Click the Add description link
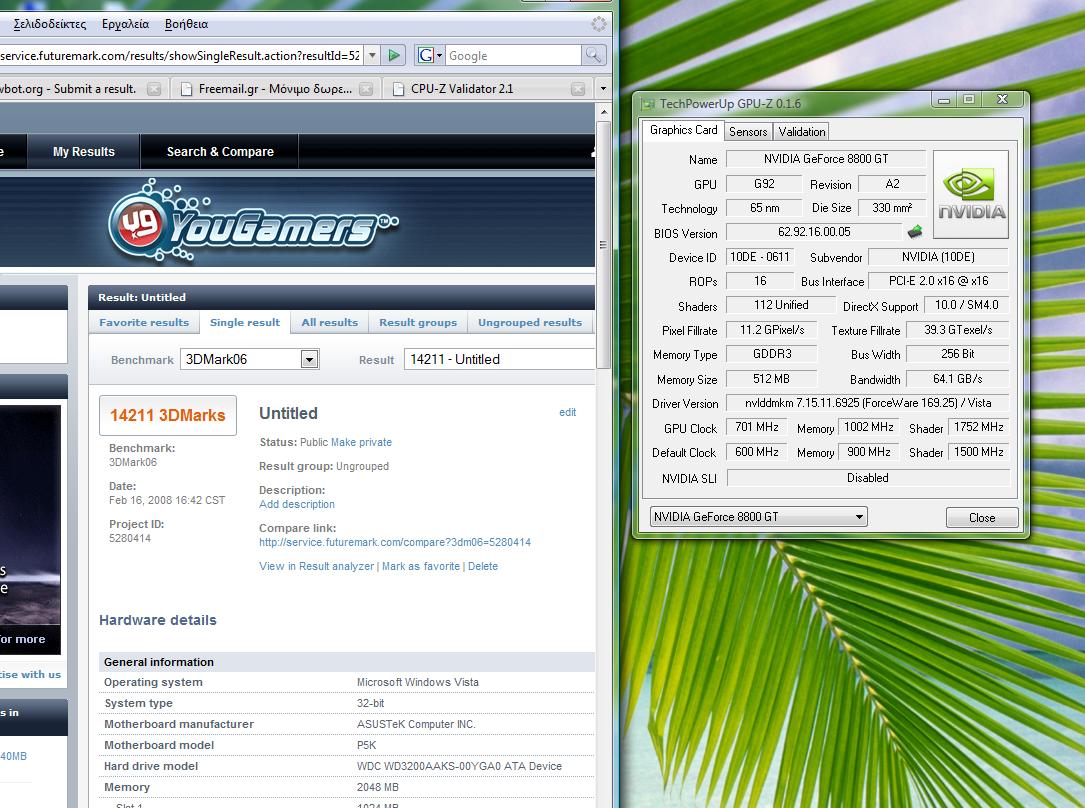This screenshot has width=1085, height=808. point(297,504)
